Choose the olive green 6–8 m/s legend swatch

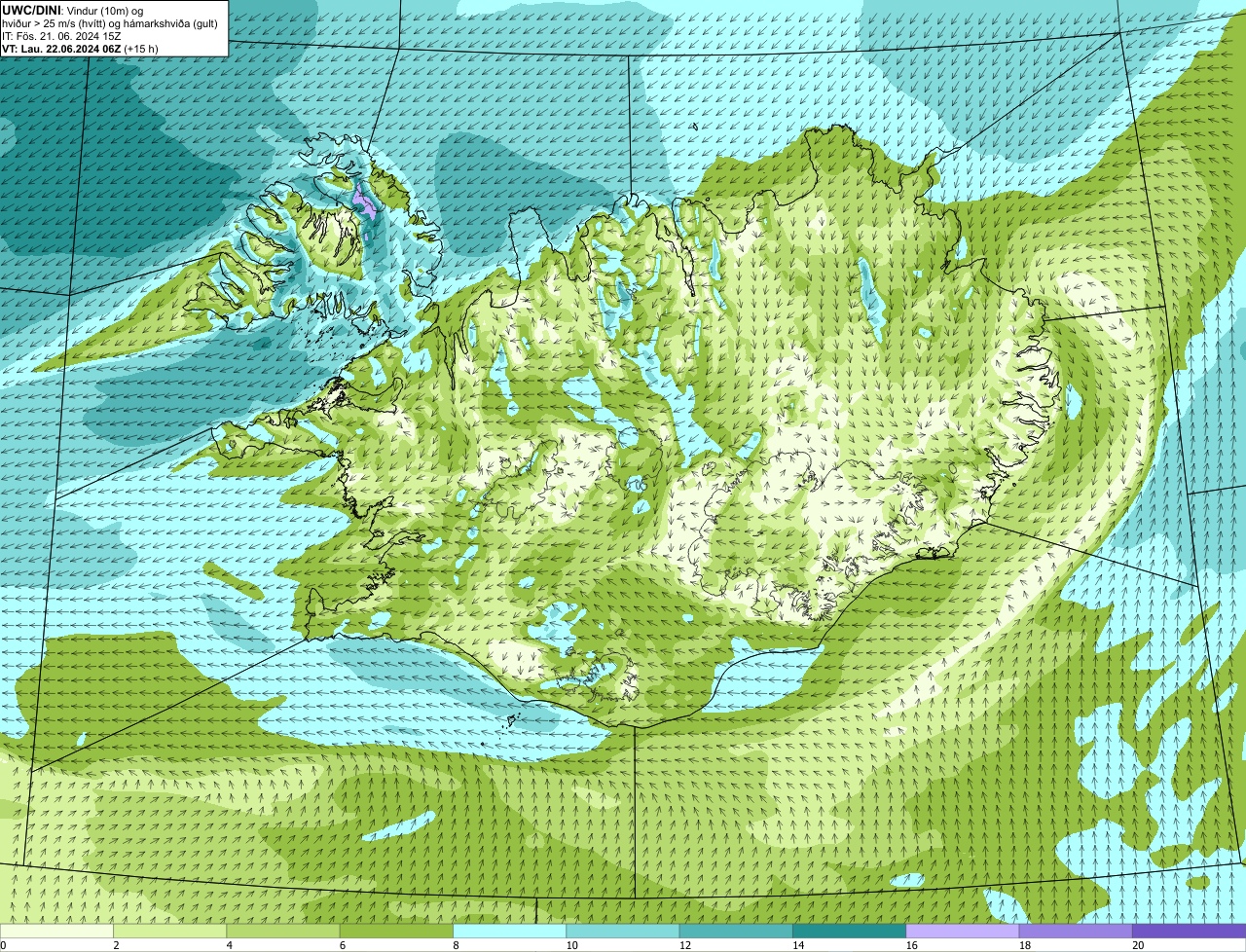(x=396, y=932)
